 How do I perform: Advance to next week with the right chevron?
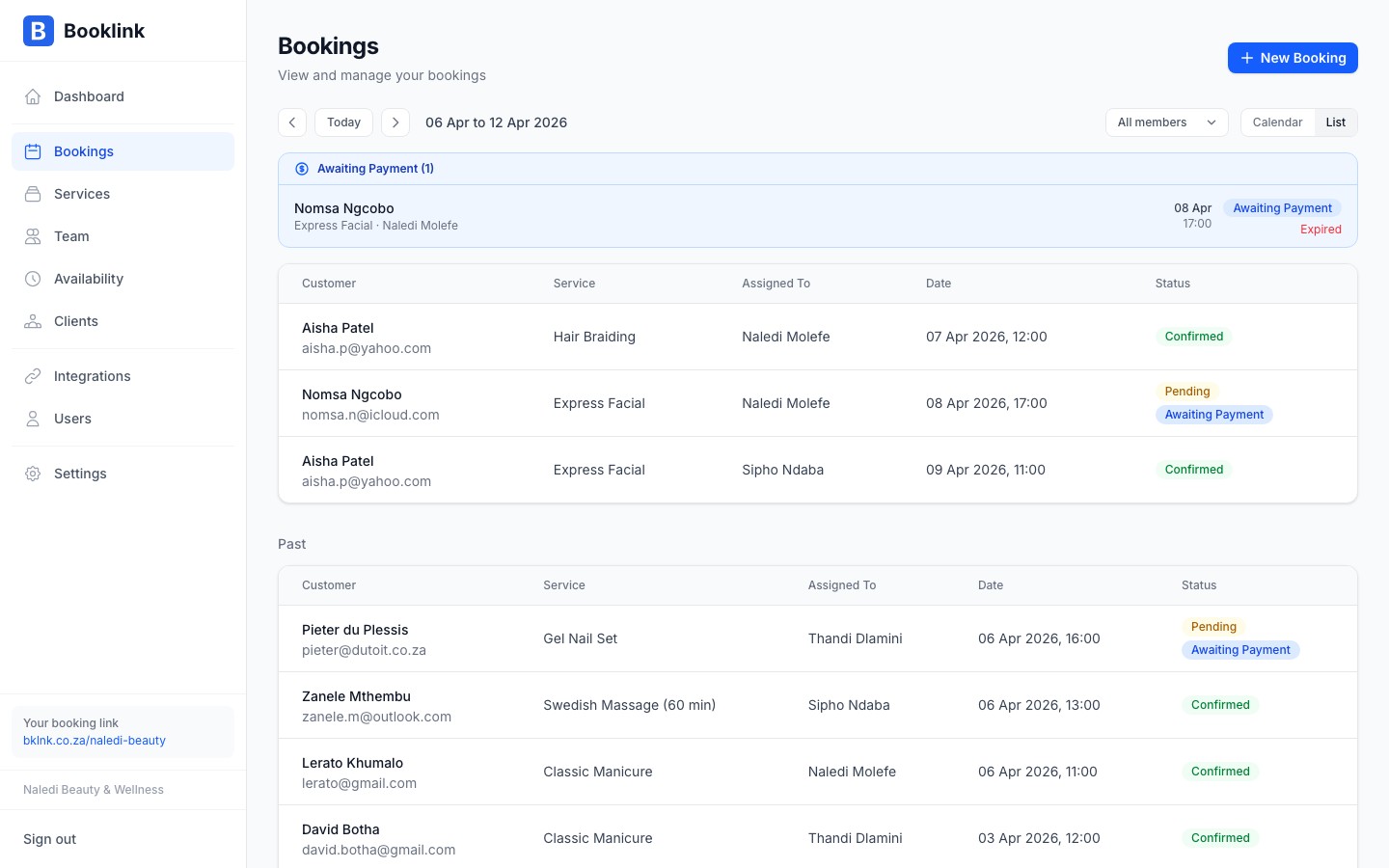coord(395,122)
